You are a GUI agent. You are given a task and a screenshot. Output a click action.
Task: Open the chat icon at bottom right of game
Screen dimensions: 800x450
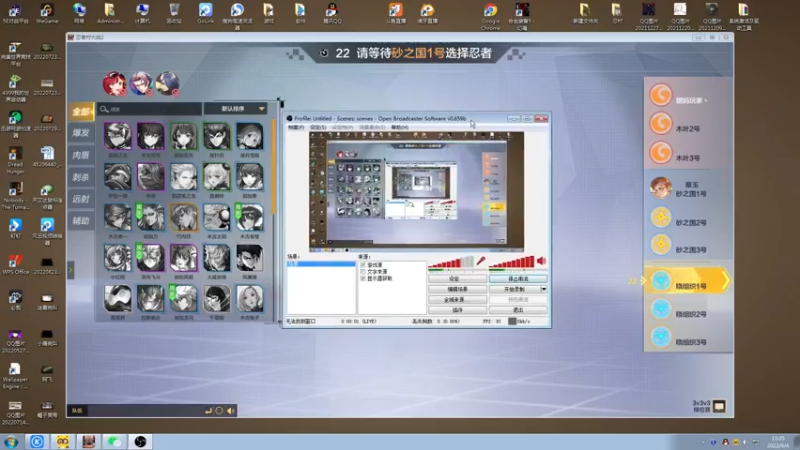719,407
